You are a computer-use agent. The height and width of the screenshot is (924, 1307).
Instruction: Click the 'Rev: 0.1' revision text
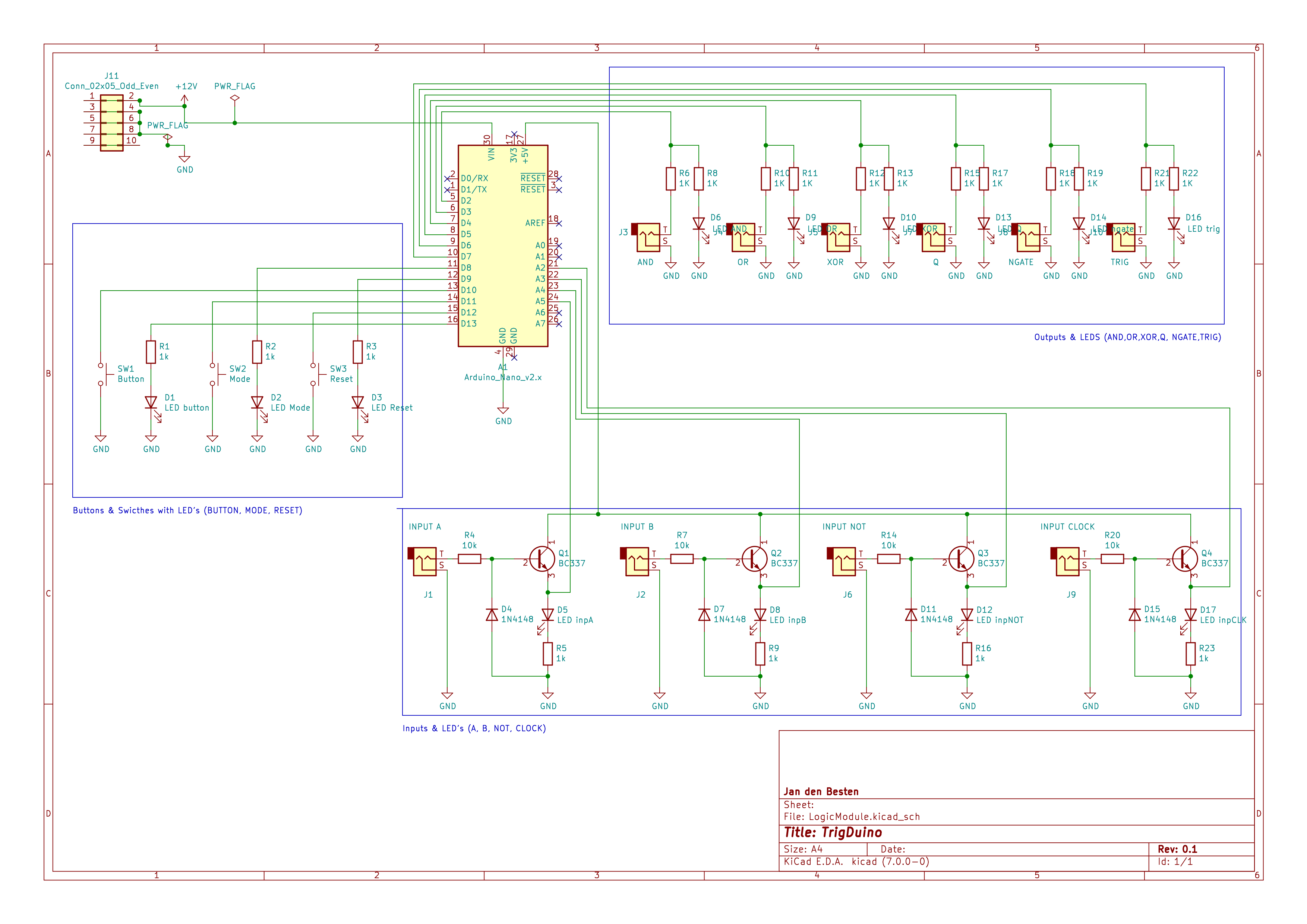click(1177, 849)
